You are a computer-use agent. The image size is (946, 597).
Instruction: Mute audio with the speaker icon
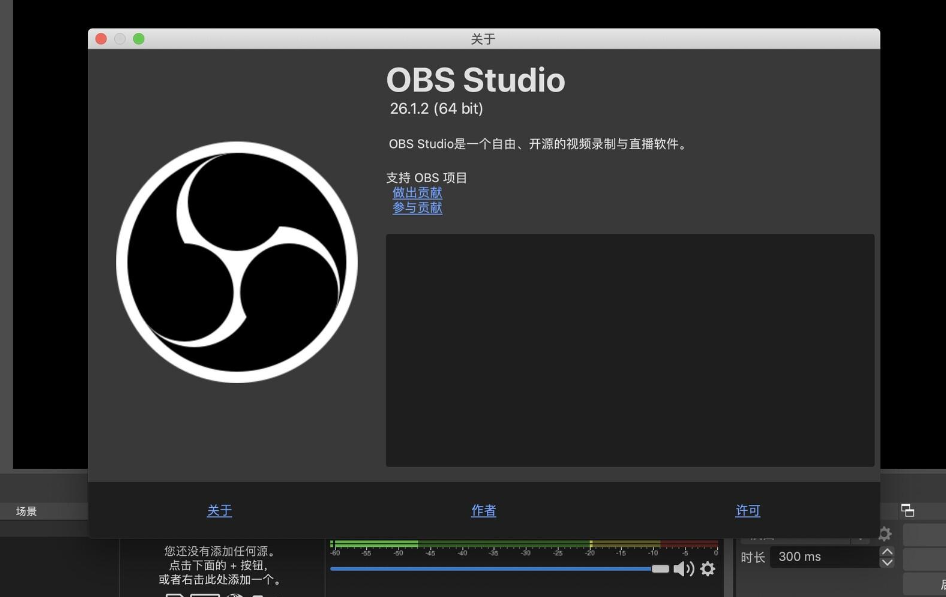point(684,569)
